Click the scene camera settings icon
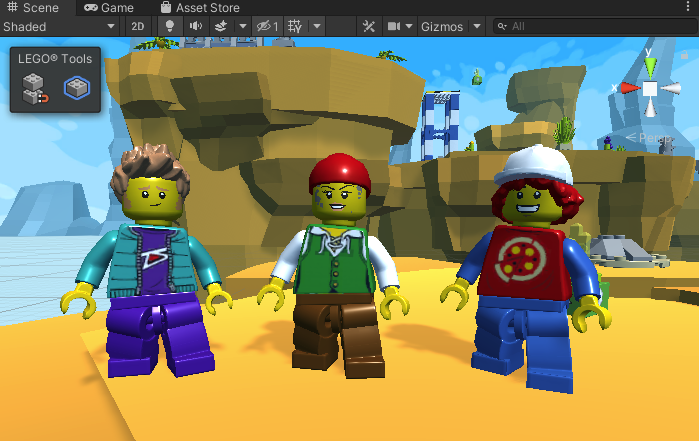Viewport: 699px width, 441px height. tap(394, 26)
